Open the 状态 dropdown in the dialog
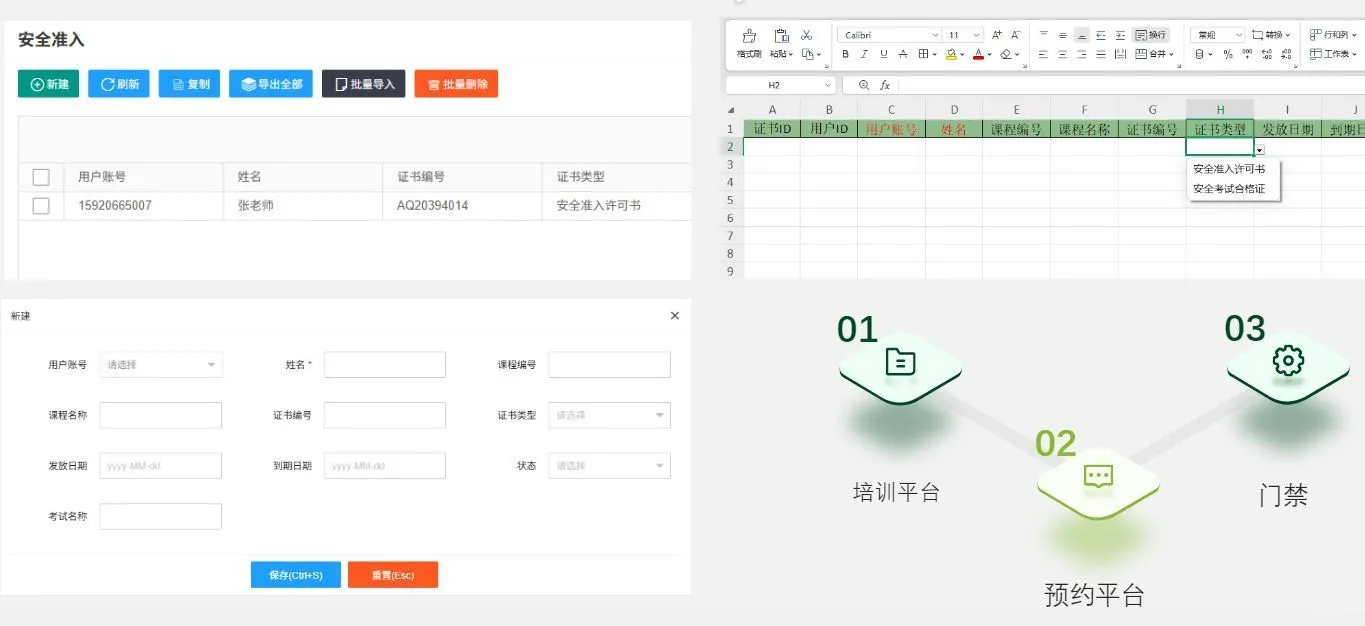 tap(608, 464)
